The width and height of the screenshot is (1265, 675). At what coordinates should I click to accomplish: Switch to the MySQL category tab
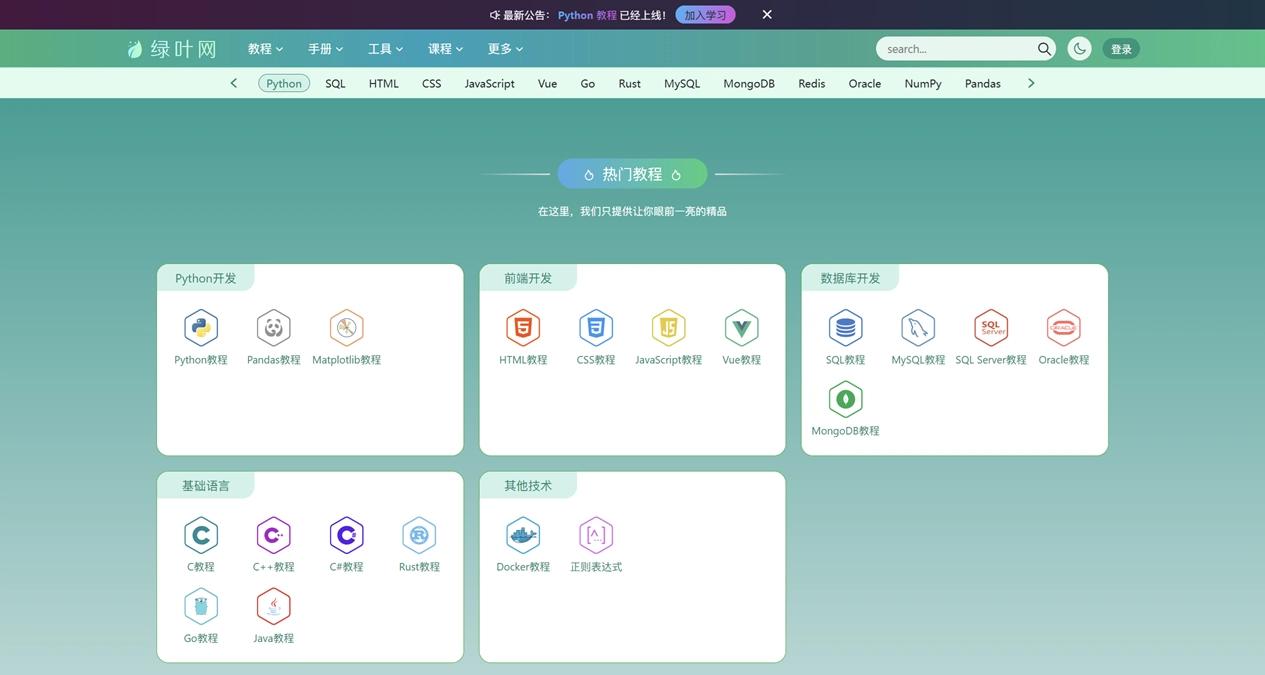pos(681,83)
